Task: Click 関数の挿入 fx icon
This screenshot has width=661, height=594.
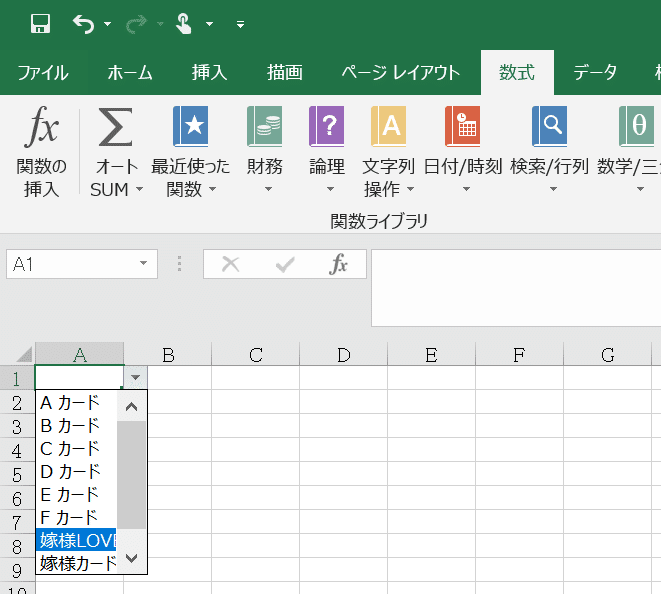Action: pos(41,126)
